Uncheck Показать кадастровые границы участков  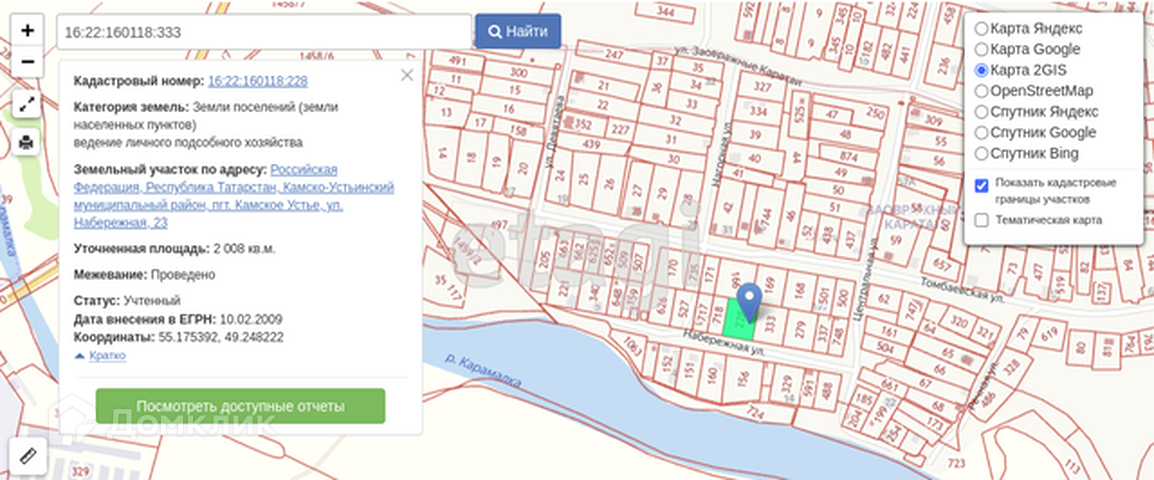(981, 186)
